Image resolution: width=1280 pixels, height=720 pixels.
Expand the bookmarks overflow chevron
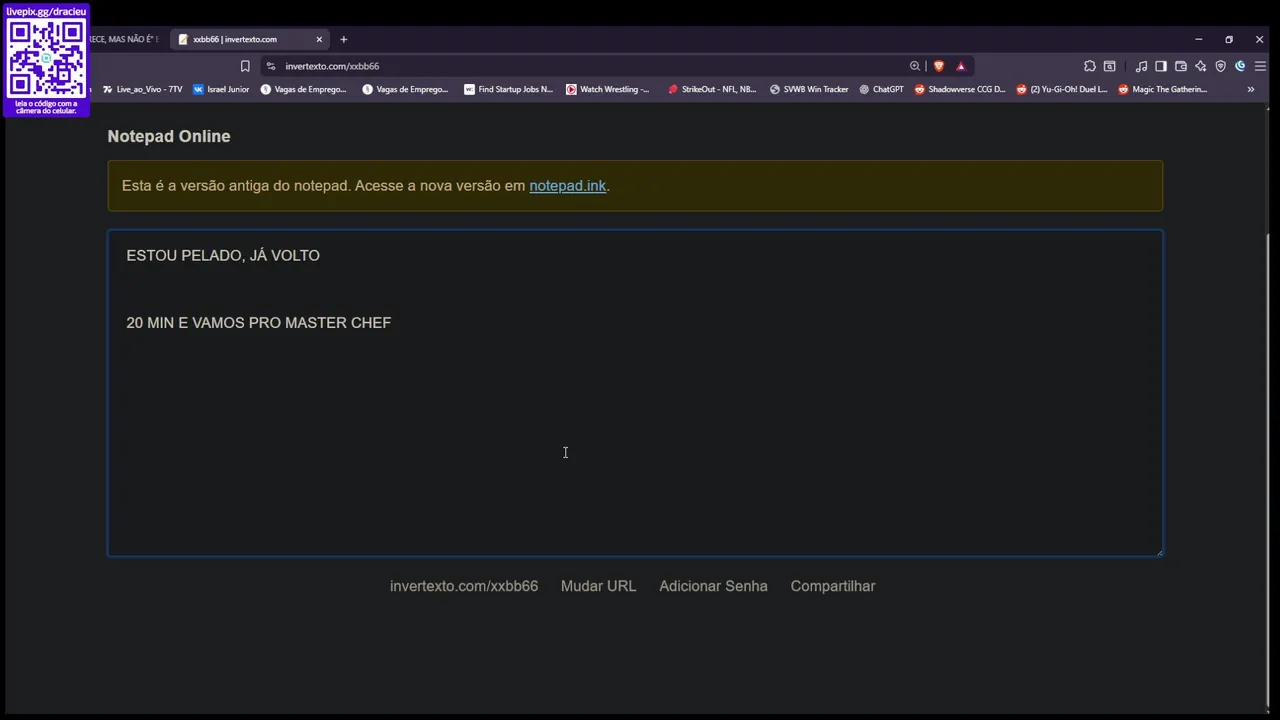point(1250,89)
